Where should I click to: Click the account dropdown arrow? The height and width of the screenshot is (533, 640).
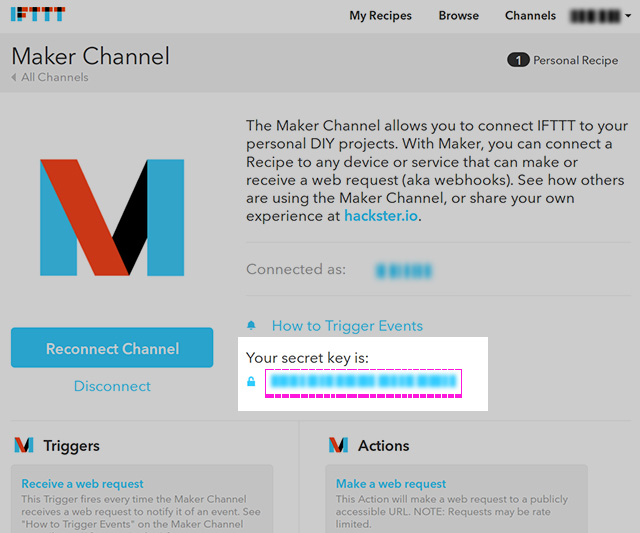(x=628, y=16)
